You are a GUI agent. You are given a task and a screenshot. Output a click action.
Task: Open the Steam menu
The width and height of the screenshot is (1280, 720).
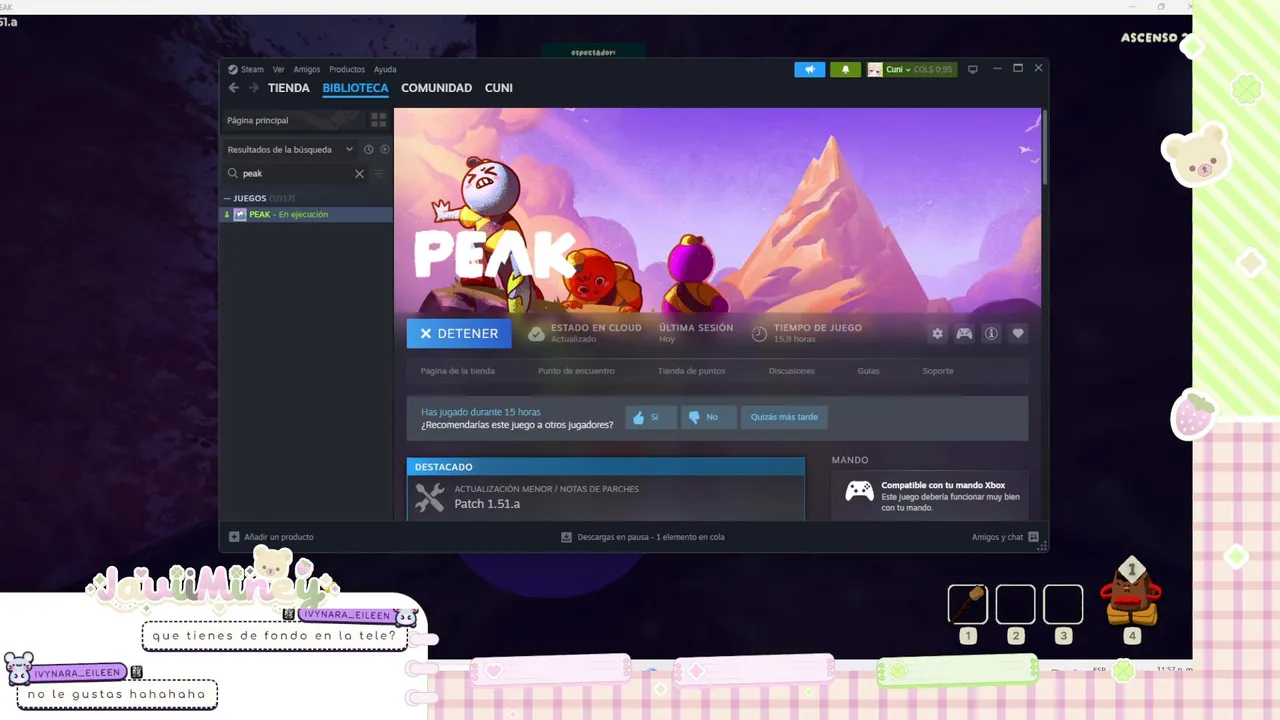click(x=246, y=70)
